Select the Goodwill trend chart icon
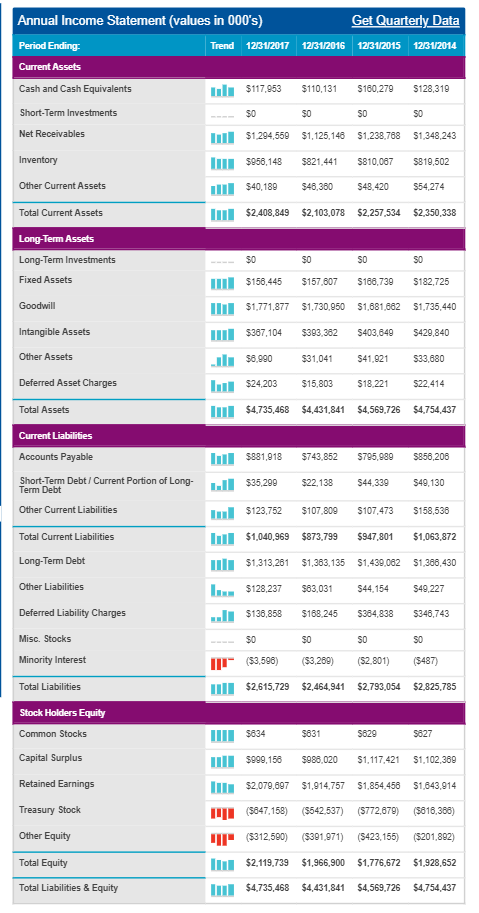The image size is (479, 913). coord(222,307)
